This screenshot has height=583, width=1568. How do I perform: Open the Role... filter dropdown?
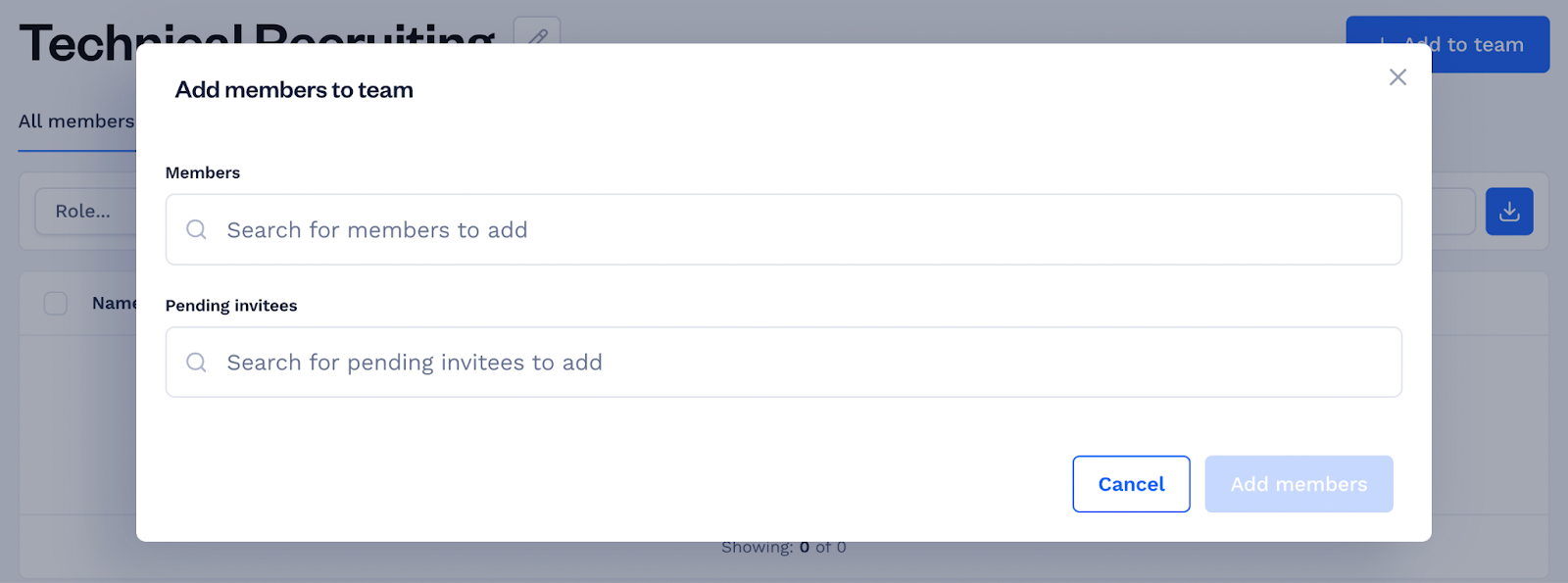click(86, 212)
